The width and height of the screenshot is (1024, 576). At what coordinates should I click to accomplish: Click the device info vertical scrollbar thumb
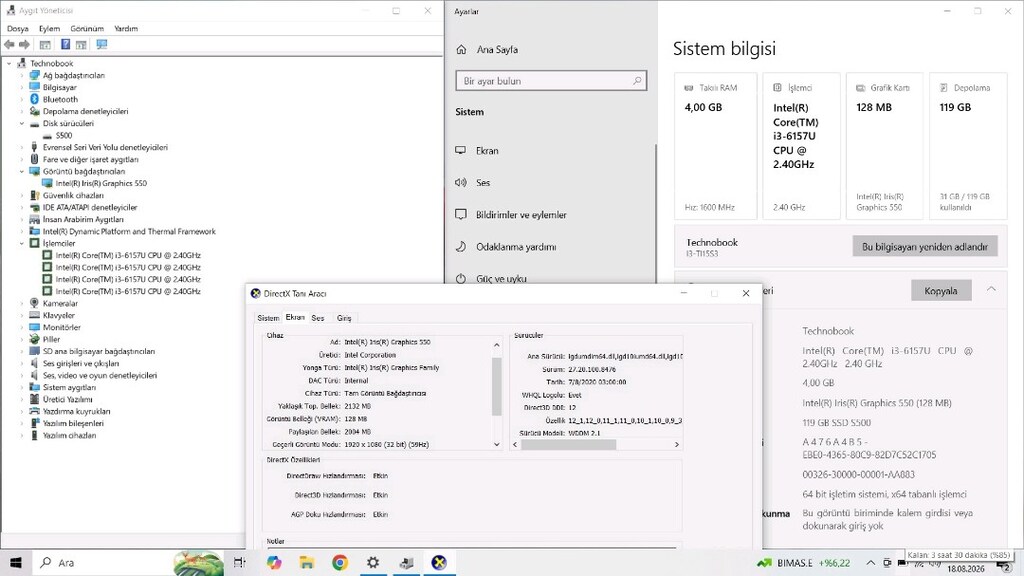(496, 387)
